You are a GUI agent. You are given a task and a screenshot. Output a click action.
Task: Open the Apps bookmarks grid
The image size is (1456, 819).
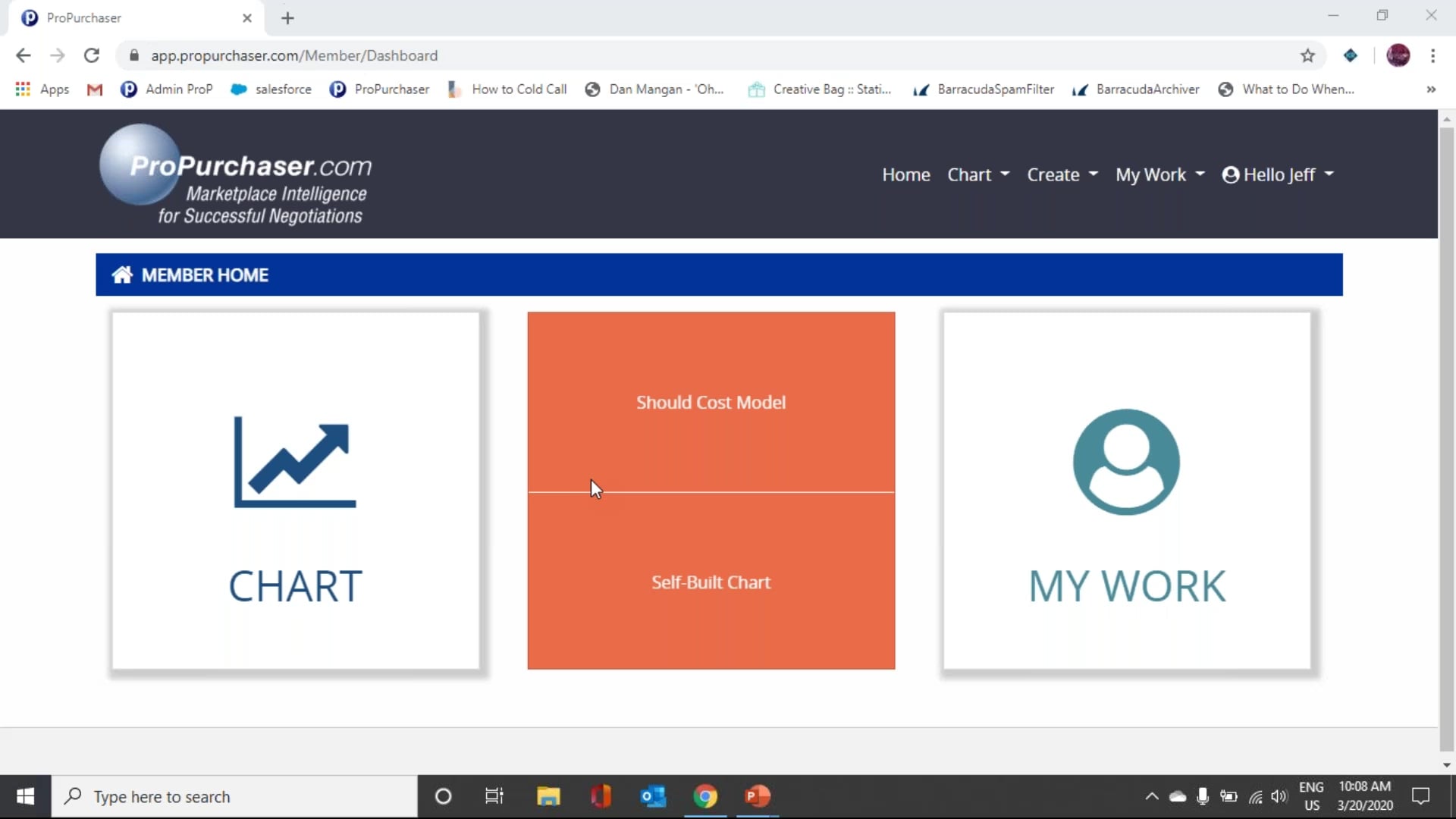[42, 89]
